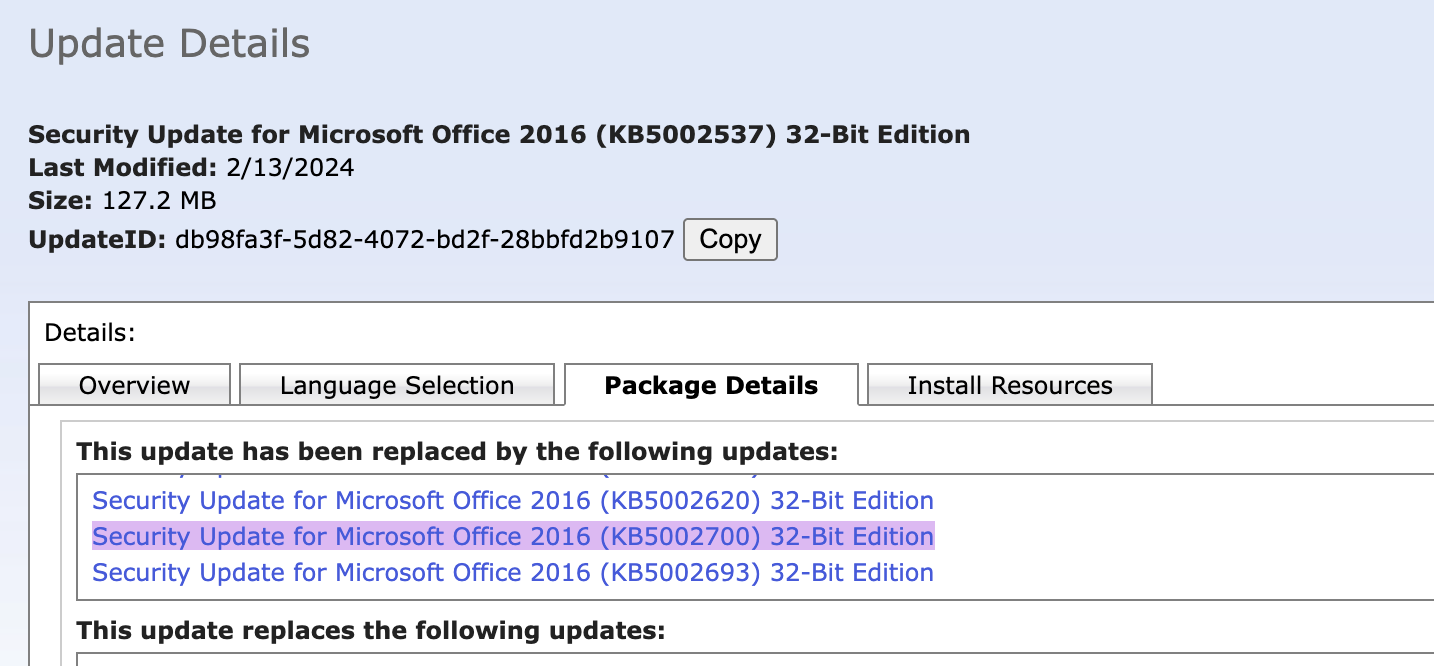Click the Size value 127.2 MB
Viewport: 1434px width, 666px height.
(159, 200)
